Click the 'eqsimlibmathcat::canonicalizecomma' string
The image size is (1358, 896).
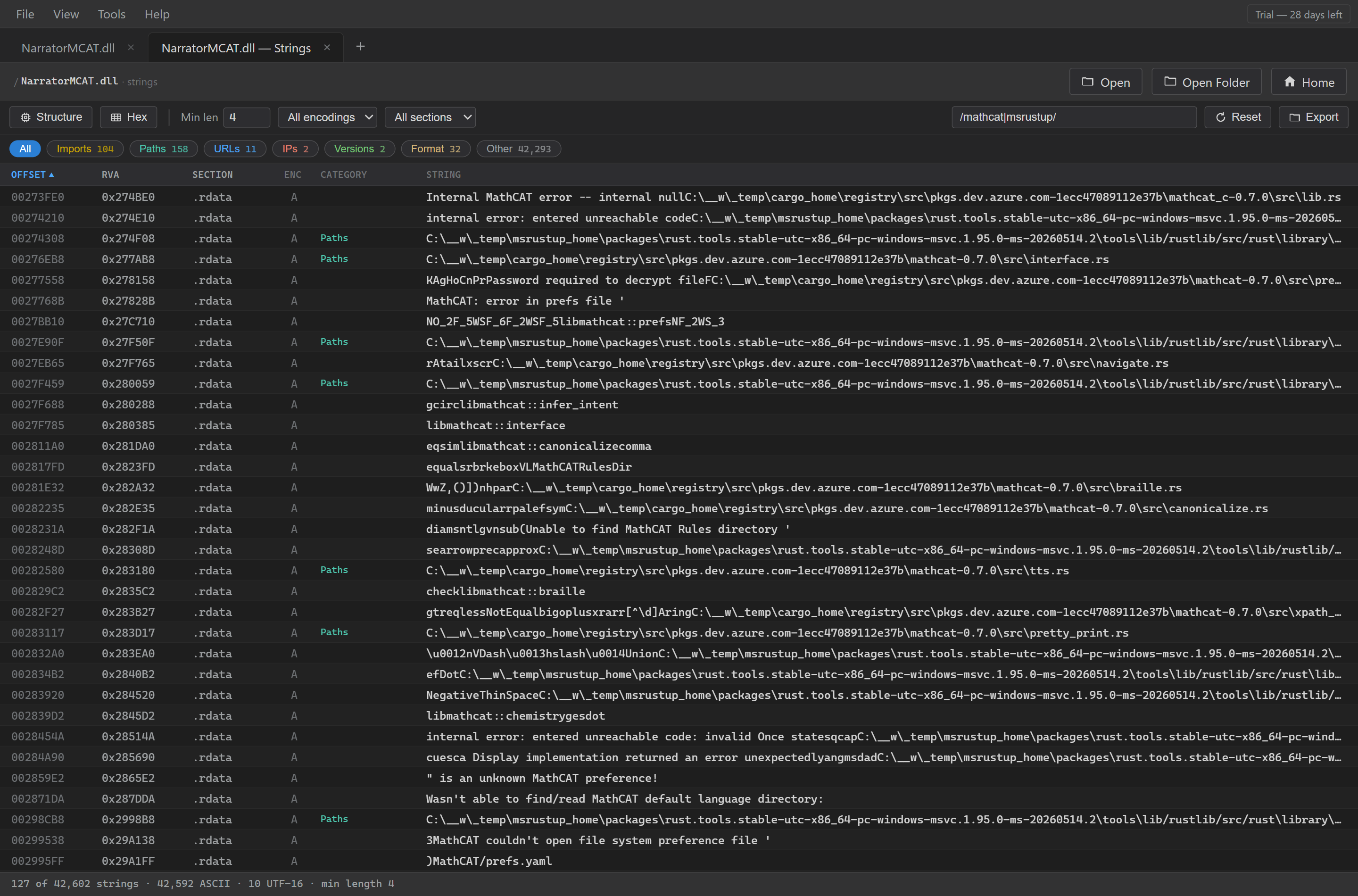(x=538, y=446)
